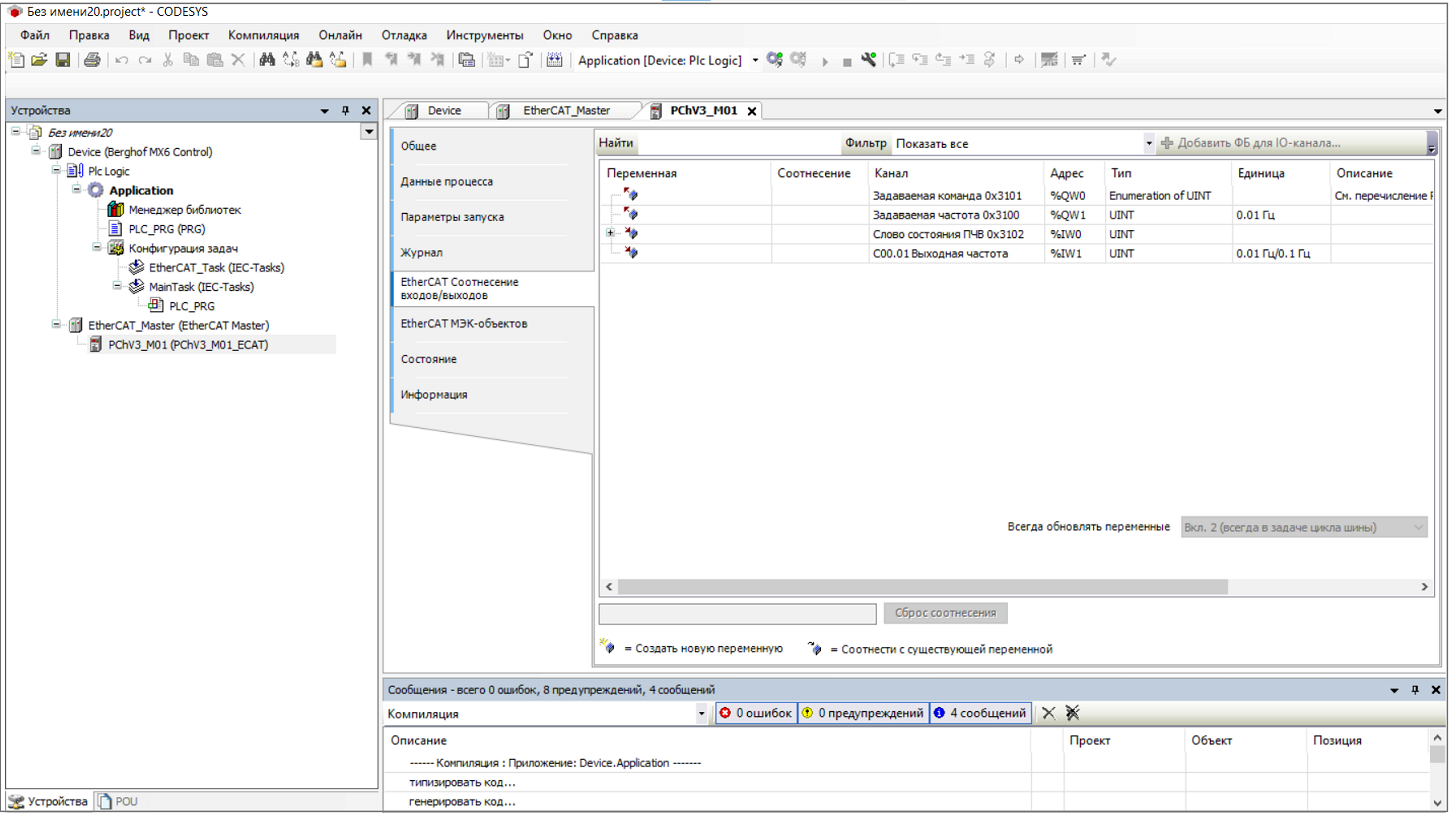Switch to the EtherCAT_Master tab
Viewport: 1449px width, 813px height.
pyautogui.click(x=566, y=111)
